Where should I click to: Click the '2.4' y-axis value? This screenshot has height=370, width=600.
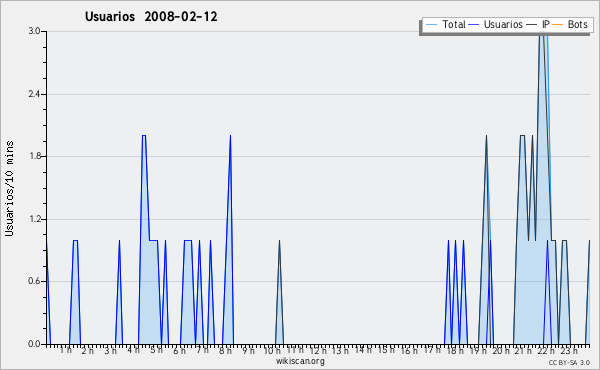[34, 94]
